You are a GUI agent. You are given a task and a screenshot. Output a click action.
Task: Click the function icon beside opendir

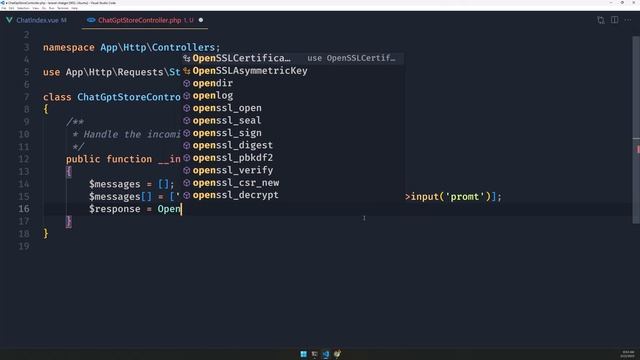click(187, 83)
